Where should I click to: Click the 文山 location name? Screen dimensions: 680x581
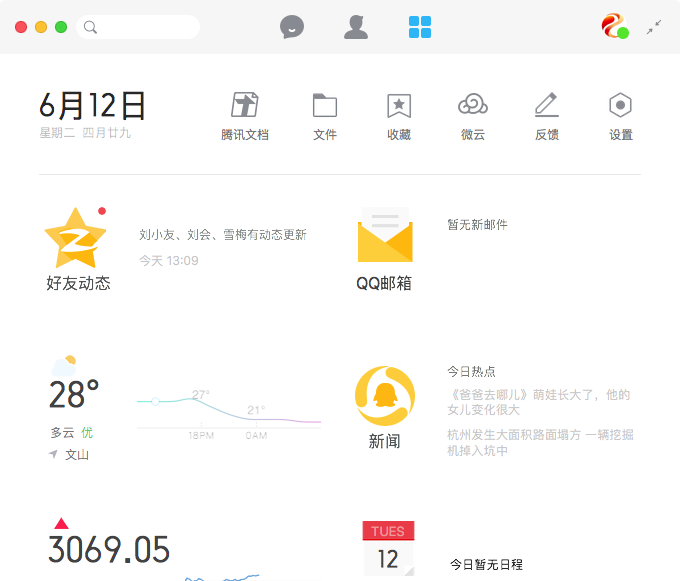coord(77,454)
